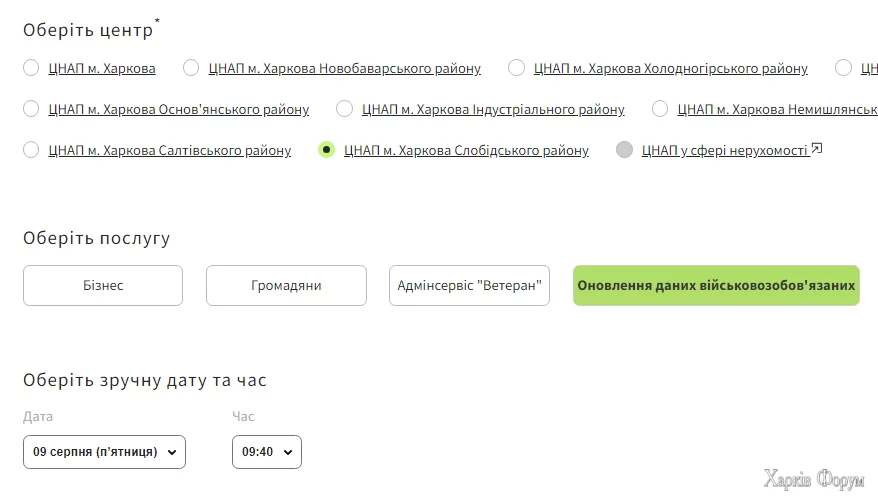Viewport: 878px width, 499px height.
Task: Pick the ЦНАП Основ'янського району radio
Action: (x=31, y=109)
